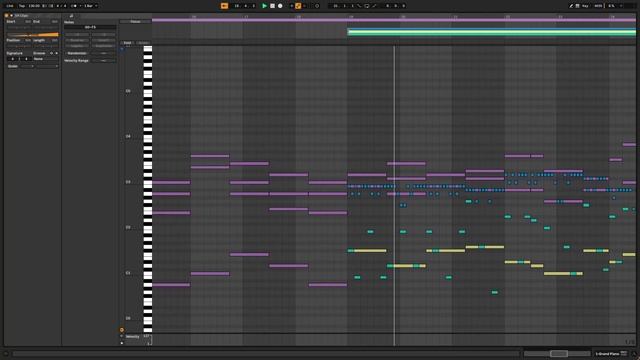This screenshot has height=360, width=640.
Task: Click the Tap tempo button
Action: click(x=22, y=6)
